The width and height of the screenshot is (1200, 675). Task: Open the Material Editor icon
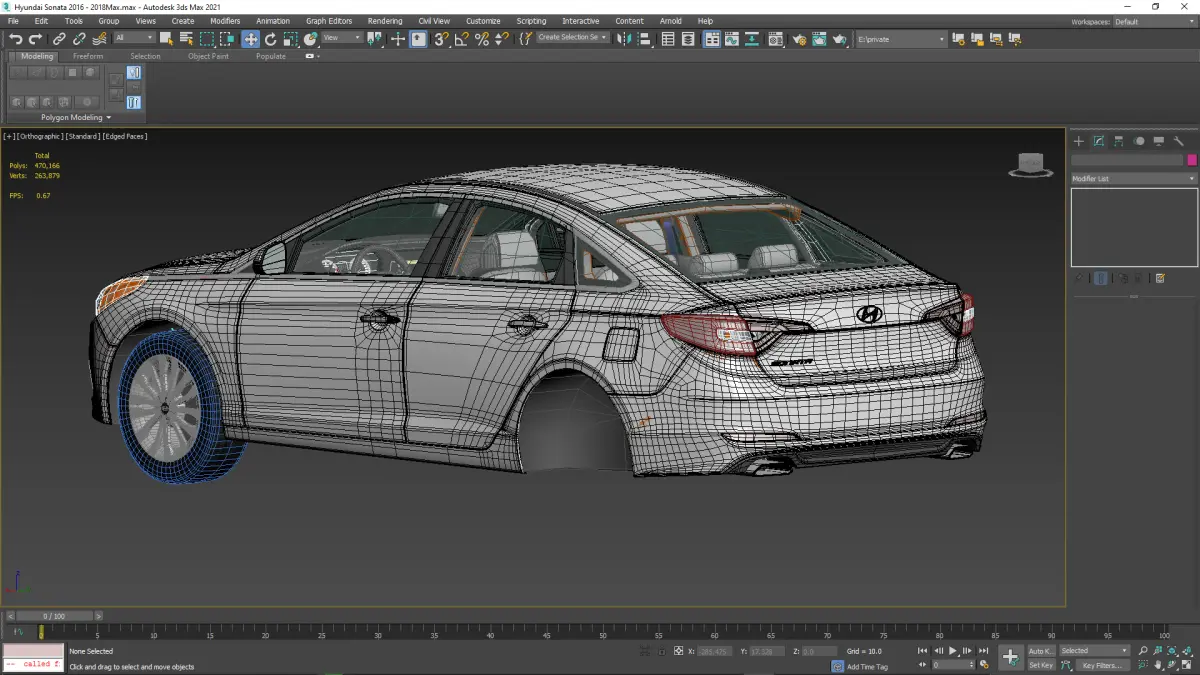pos(776,39)
